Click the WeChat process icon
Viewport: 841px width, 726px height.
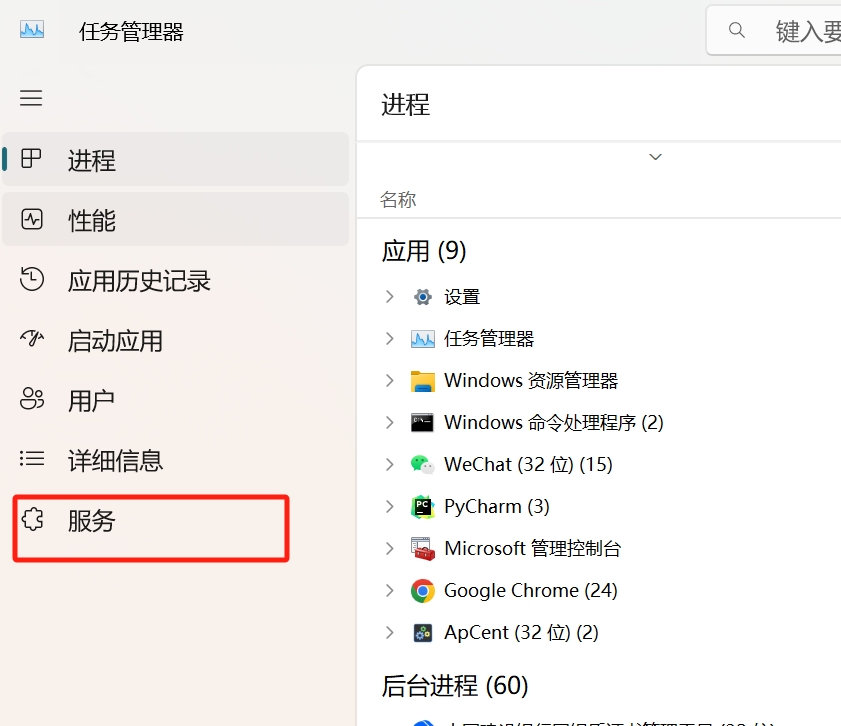click(422, 464)
